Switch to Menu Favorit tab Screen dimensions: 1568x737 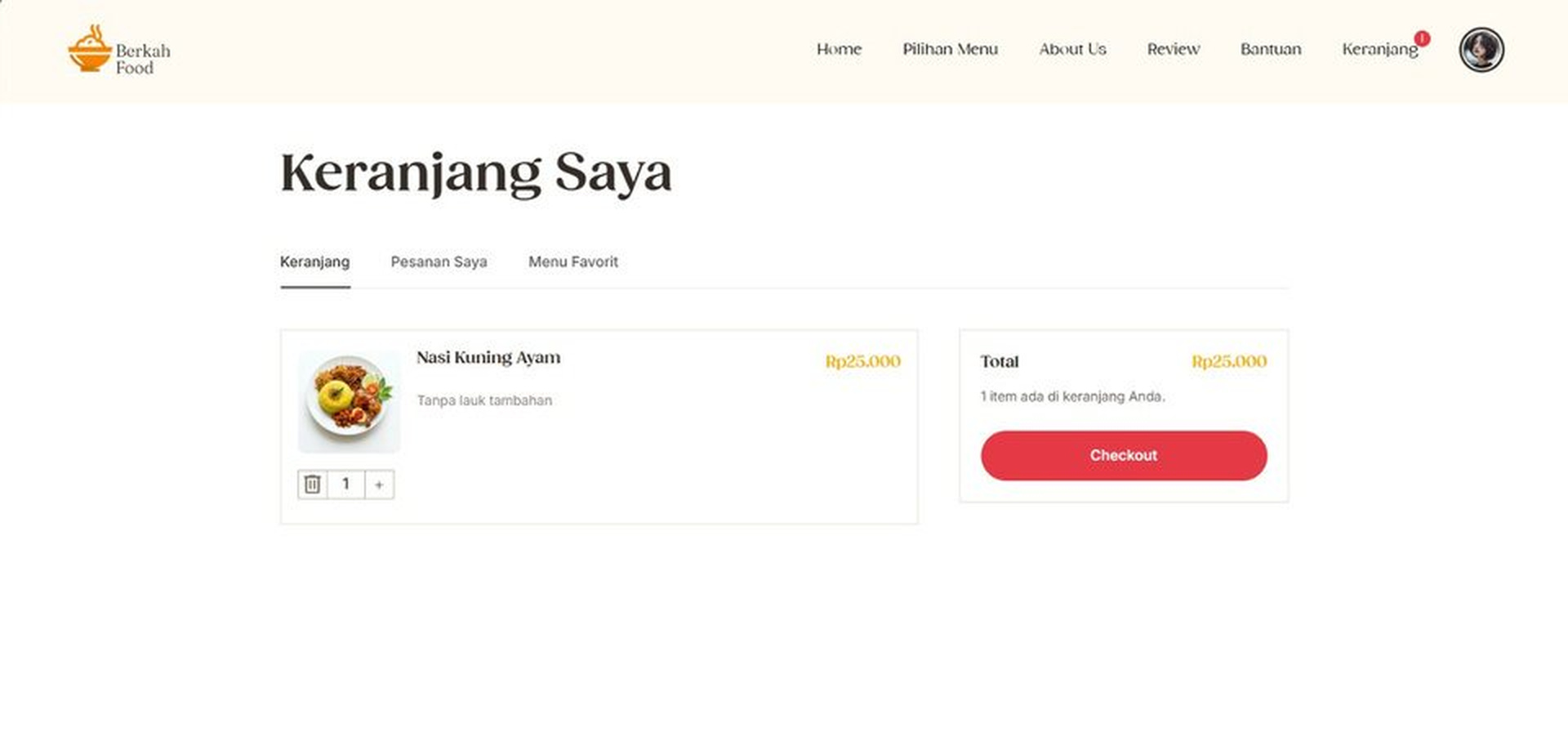point(573,262)
